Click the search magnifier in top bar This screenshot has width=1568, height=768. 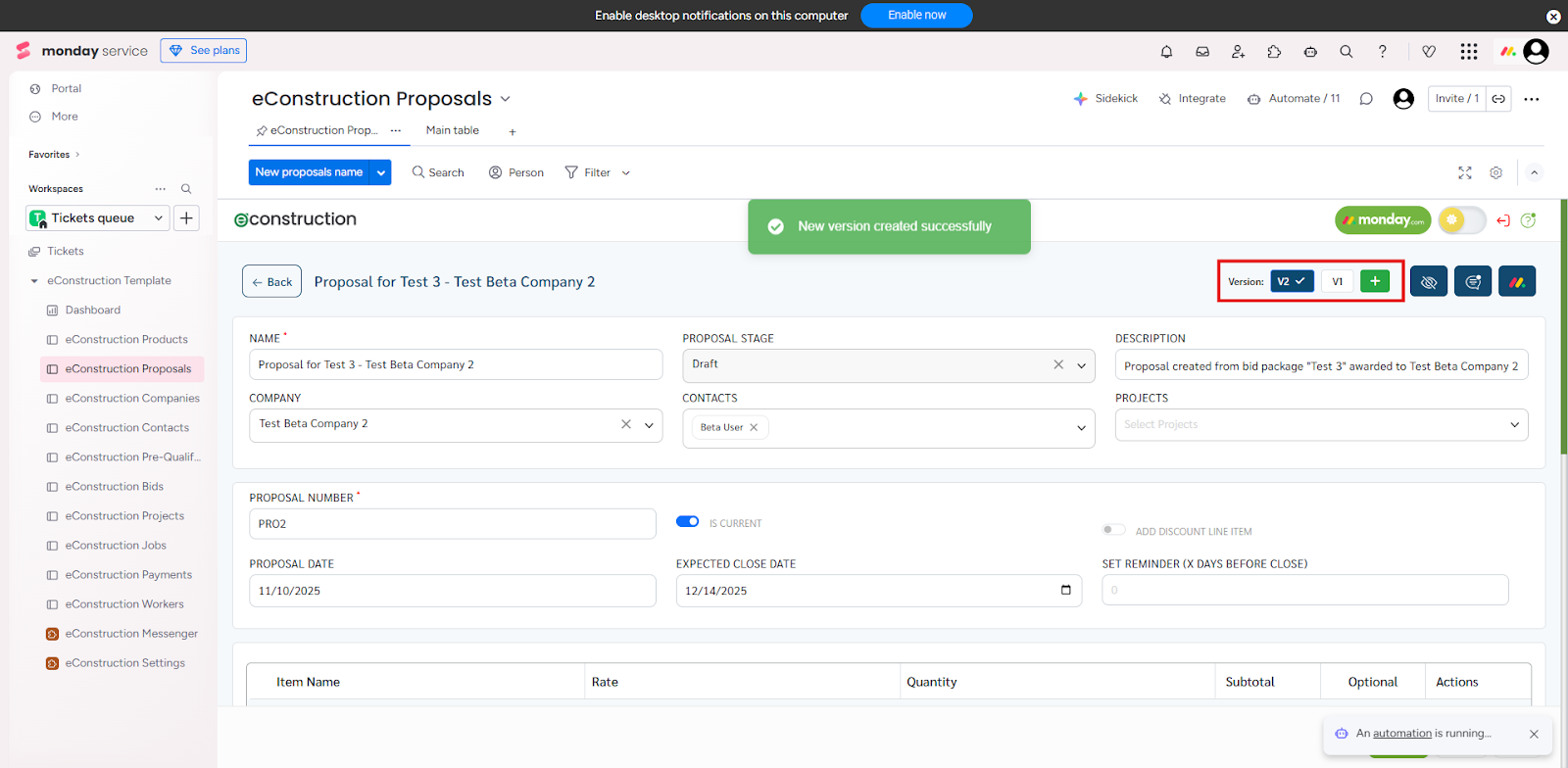click(x=1347, y=52)
